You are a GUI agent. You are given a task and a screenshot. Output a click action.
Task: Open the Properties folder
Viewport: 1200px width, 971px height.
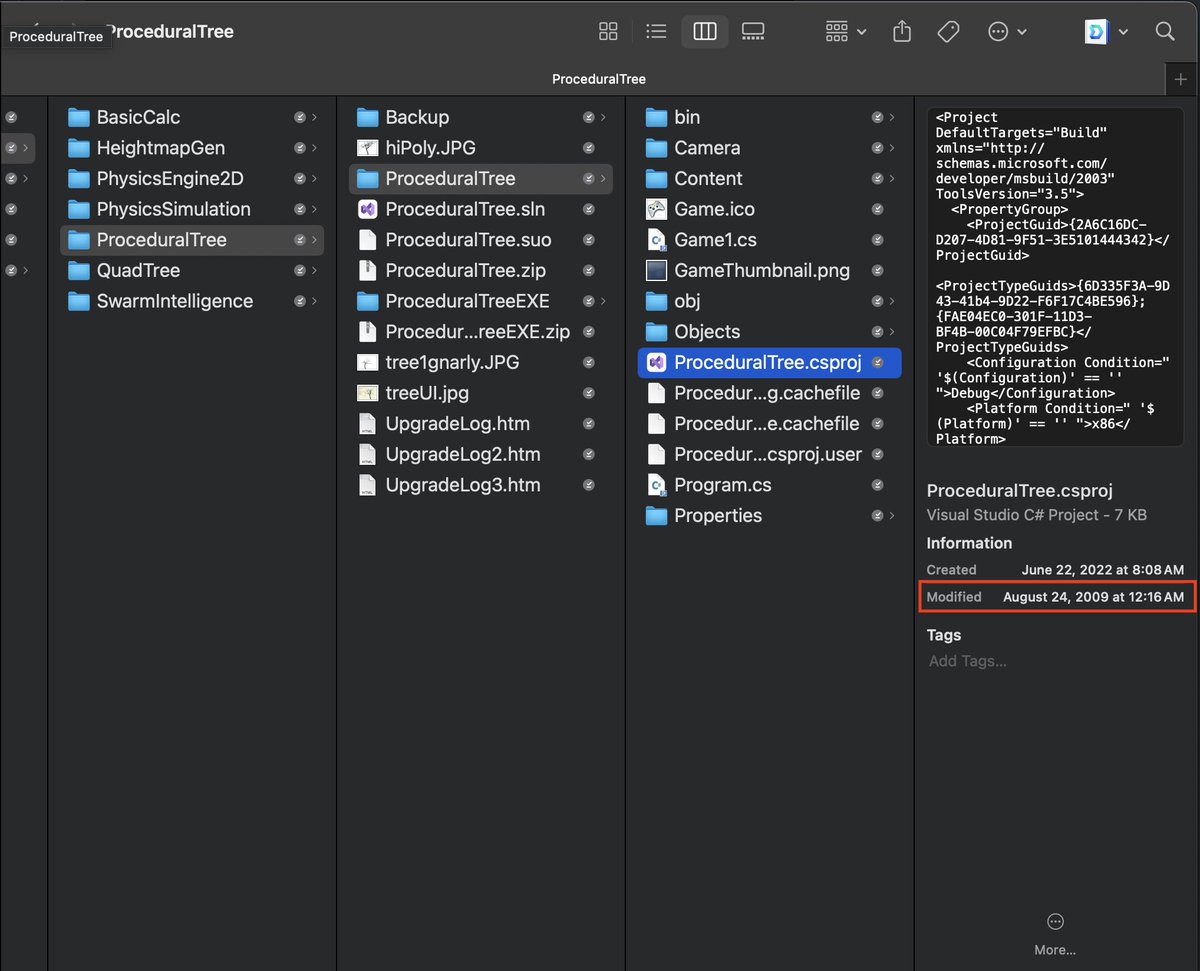tap(769, 516)
